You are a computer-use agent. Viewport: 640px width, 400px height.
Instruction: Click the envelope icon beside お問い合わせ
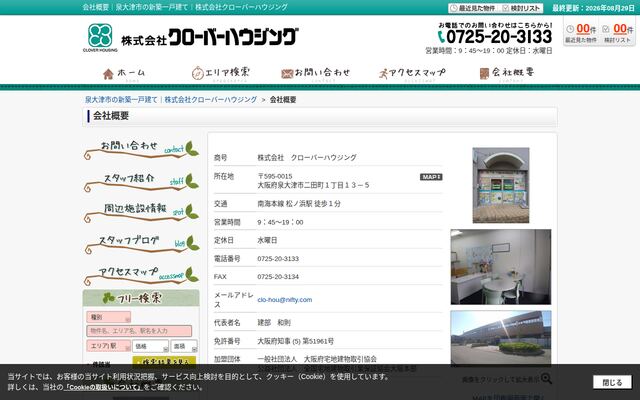tap(287, 74)
